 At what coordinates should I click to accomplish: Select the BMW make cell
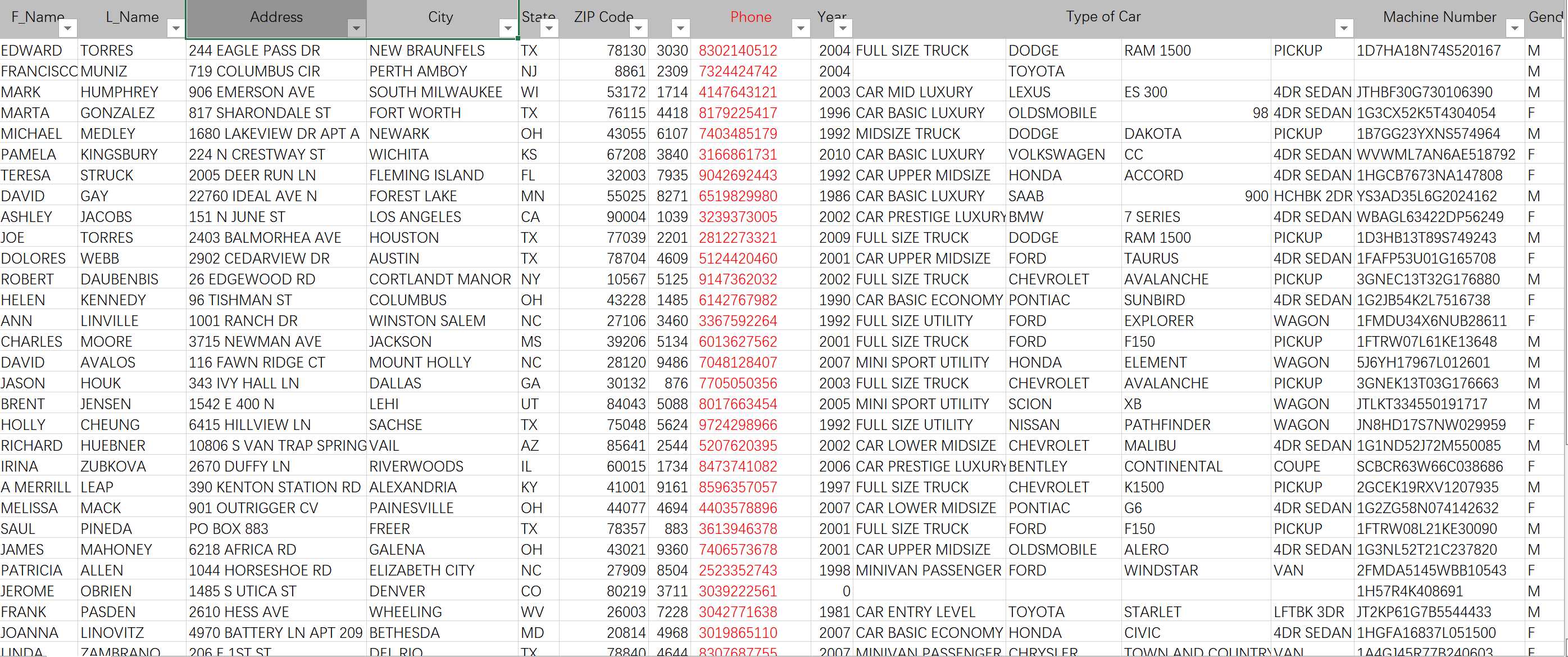1063,217
